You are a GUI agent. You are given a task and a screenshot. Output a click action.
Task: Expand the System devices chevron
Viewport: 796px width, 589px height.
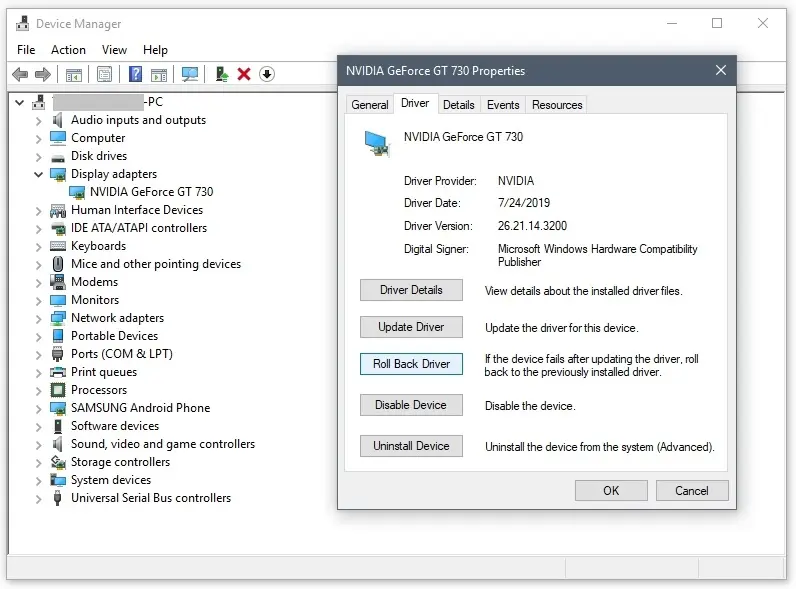[x=39, y=480]
